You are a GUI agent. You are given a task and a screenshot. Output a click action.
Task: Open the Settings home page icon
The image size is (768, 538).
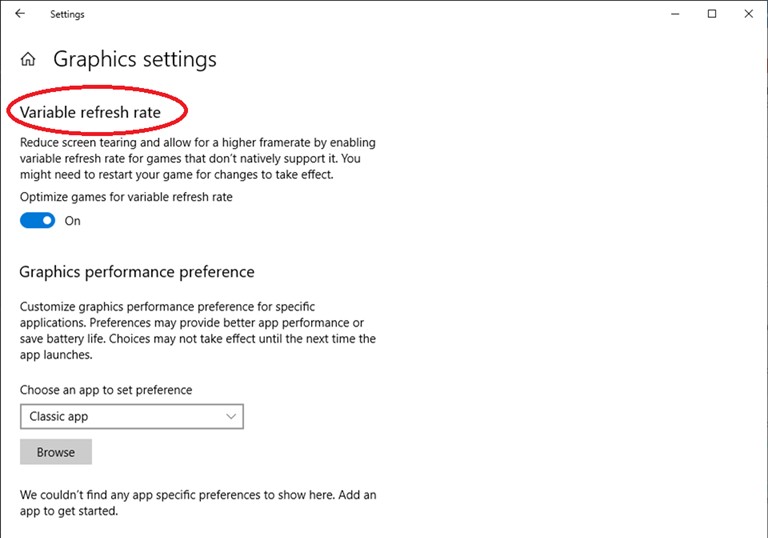coord(28,59)
